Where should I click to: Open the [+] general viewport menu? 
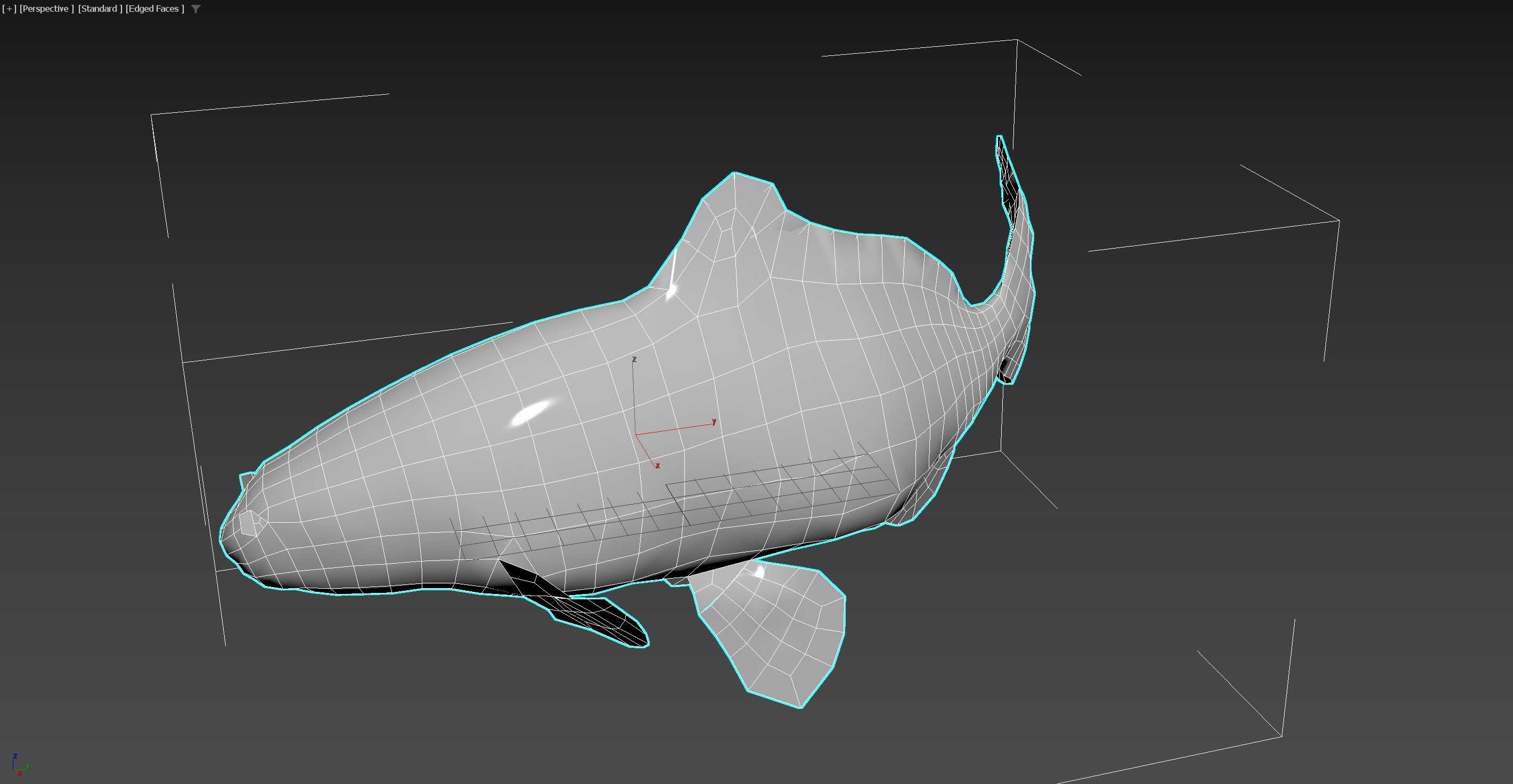pyautogui.click(x=9, y=9)
